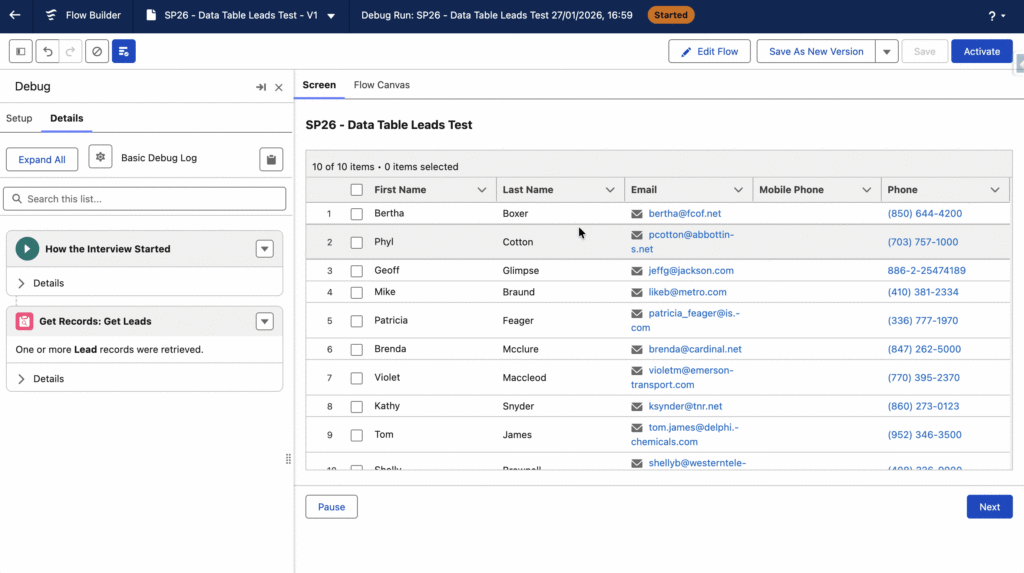Click the toggle toolbox panel icon
Screen dimensions: 1024x573
pyautogui.click(x=20, y=51)
